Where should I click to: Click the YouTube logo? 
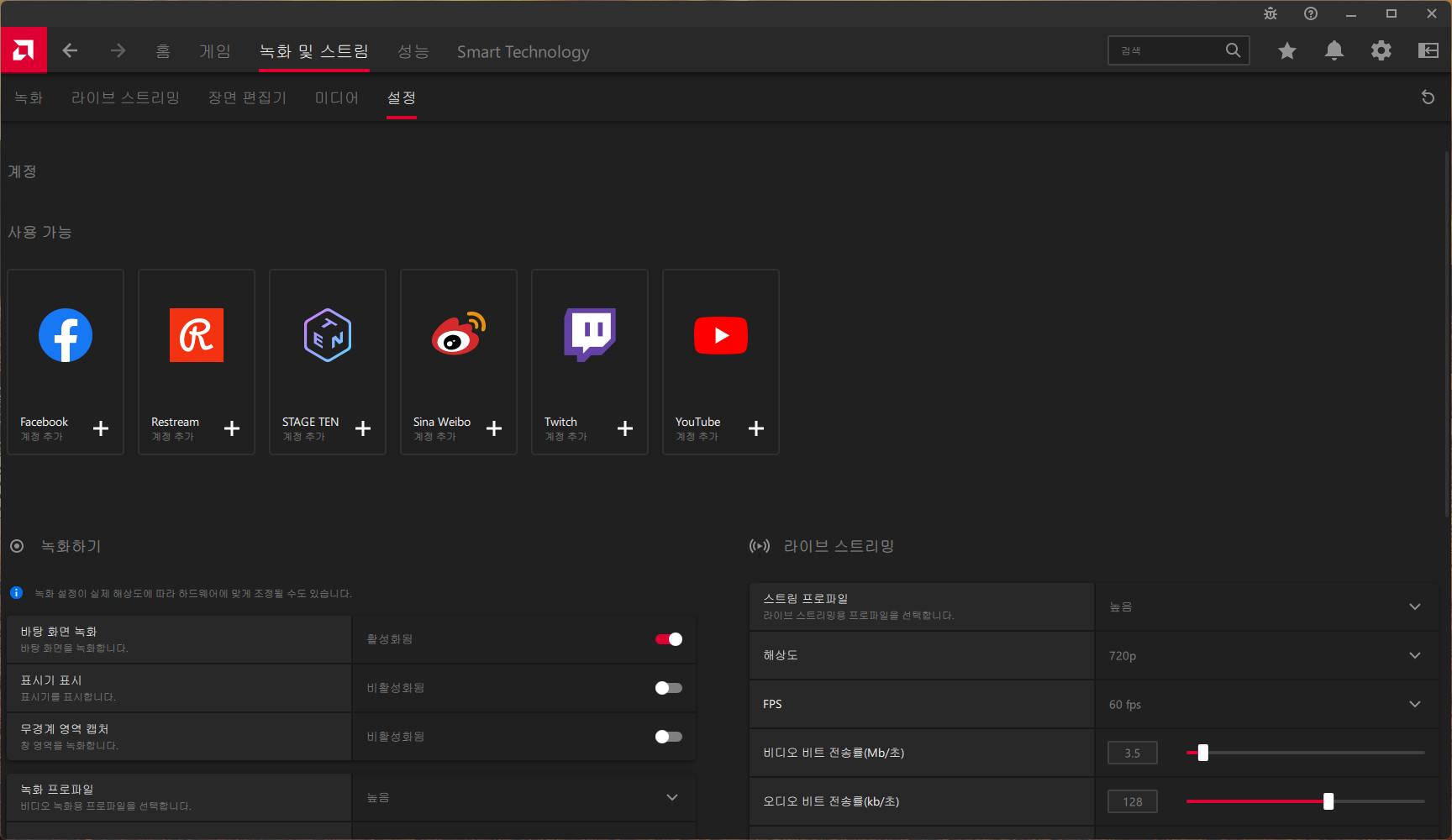click(721, 335)
